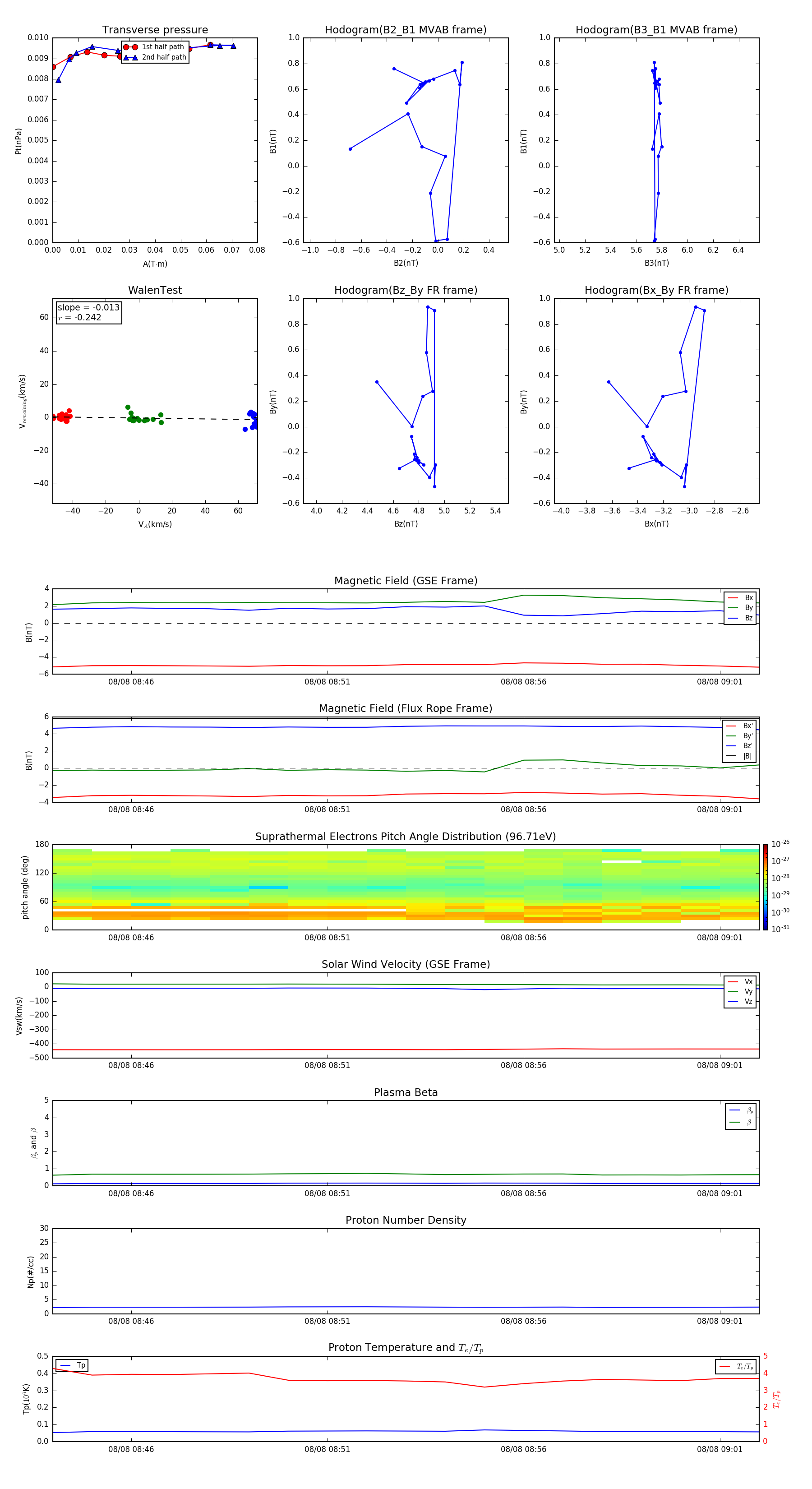Select the "Vsw(km/s)" y-axis label
The height and width of the screenshot is (1489, 812).
(x=18, y=1016)
